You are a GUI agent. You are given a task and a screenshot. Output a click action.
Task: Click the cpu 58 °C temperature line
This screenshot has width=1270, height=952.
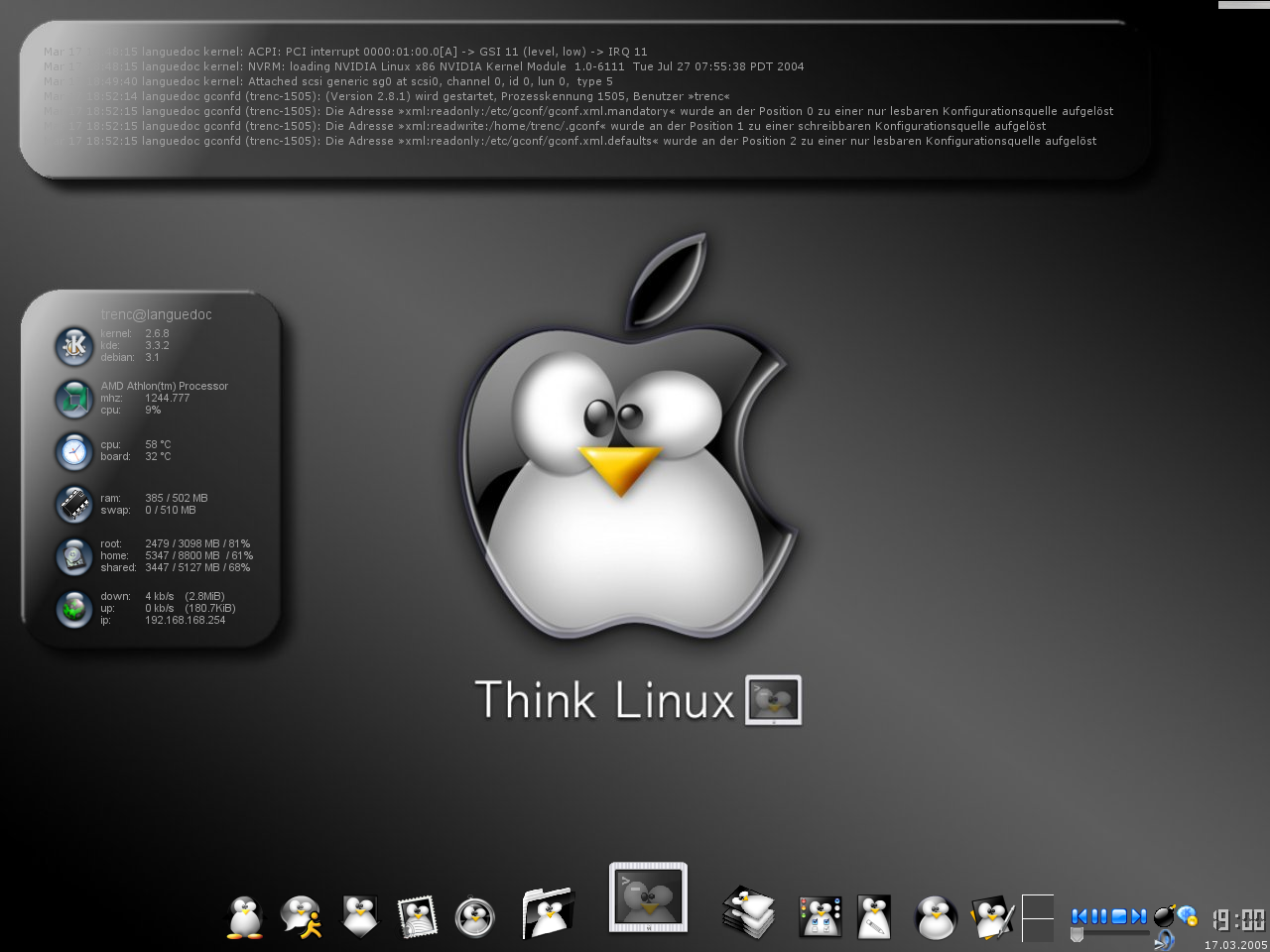[x=136, y=444]
